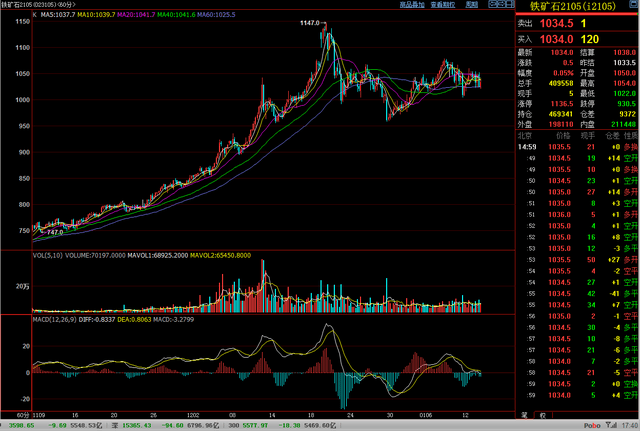This screenshot has width=640, height=431.
Task: Open the 商品叠加 overlay link
Action: coord(411,4)
